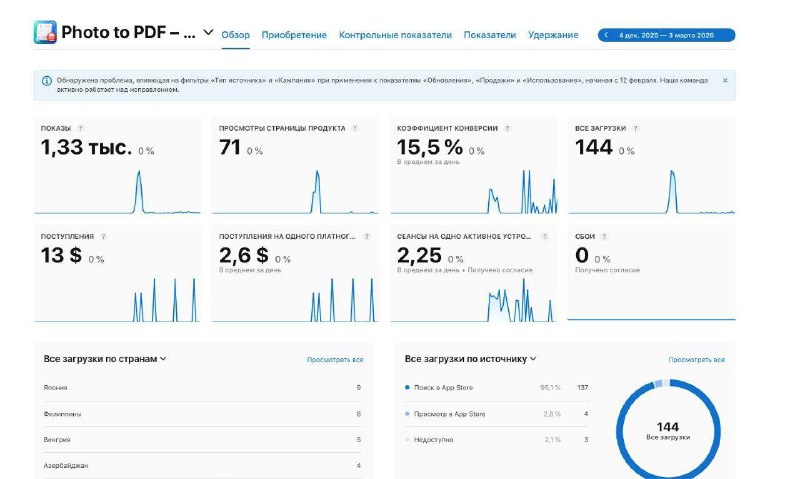Open the help icon next to Показы
Viewport: 800px width, 479px height.
pos(80,129)
